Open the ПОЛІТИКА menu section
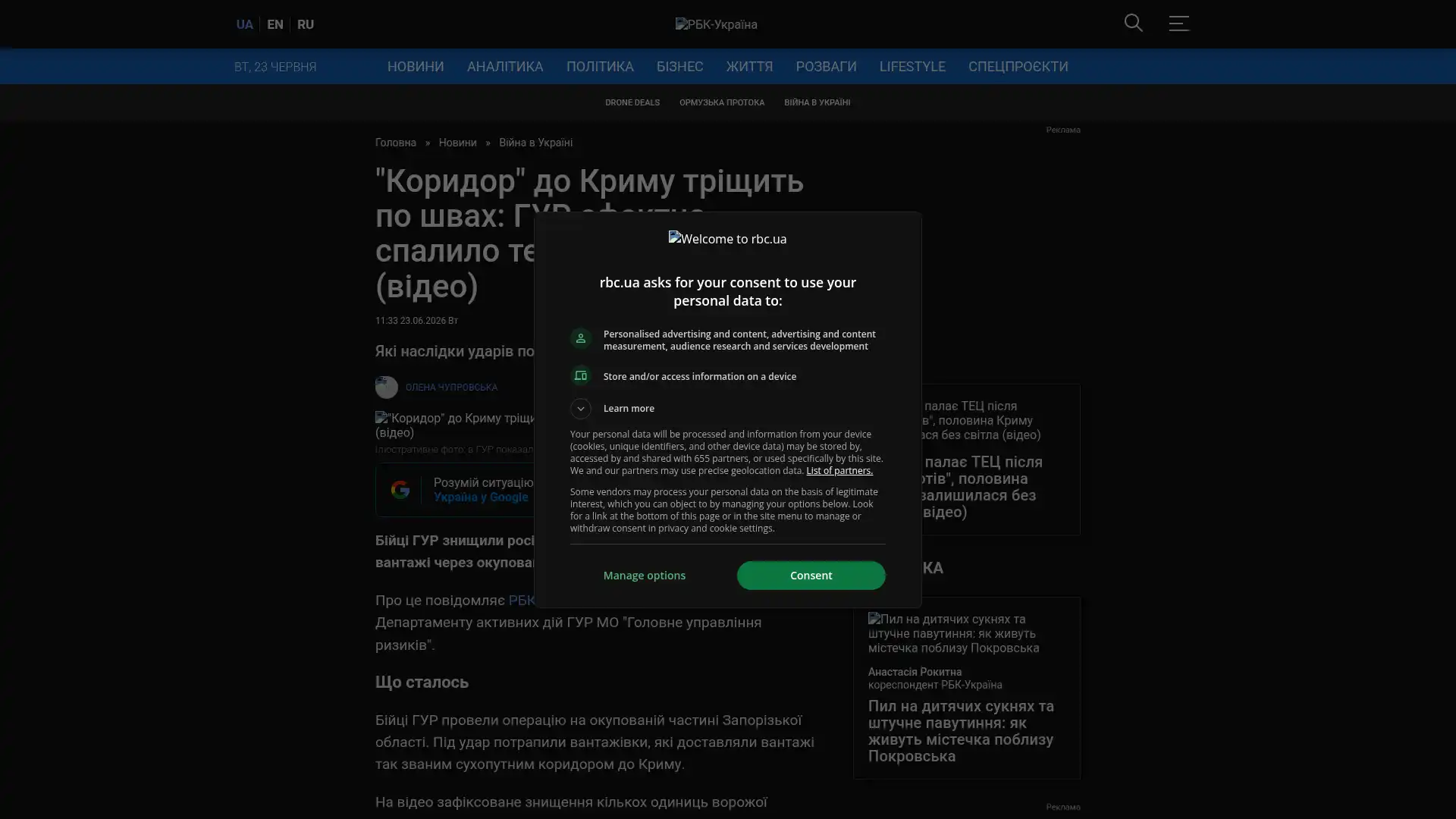Viewport: 1456px width, 819px height. (x=600, y=67)
